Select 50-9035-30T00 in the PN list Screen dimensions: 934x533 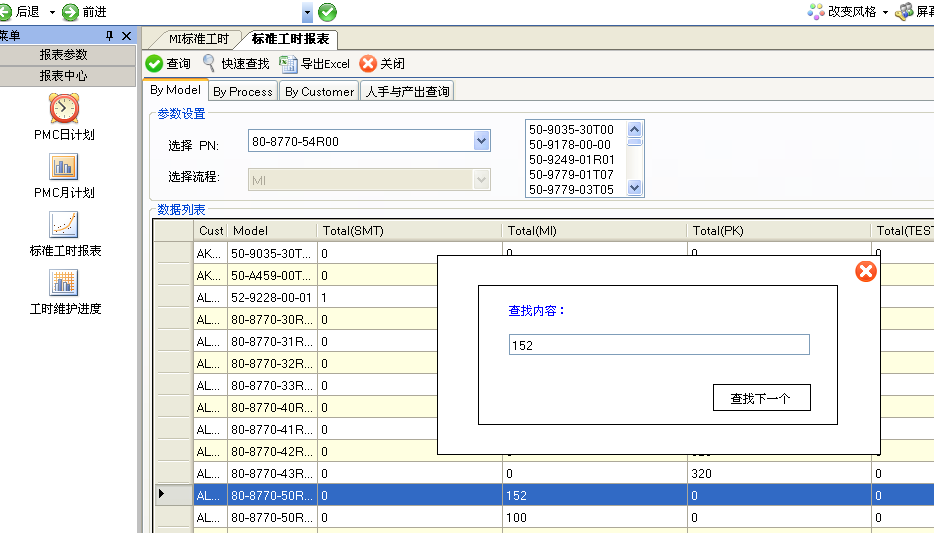point(571,129)
